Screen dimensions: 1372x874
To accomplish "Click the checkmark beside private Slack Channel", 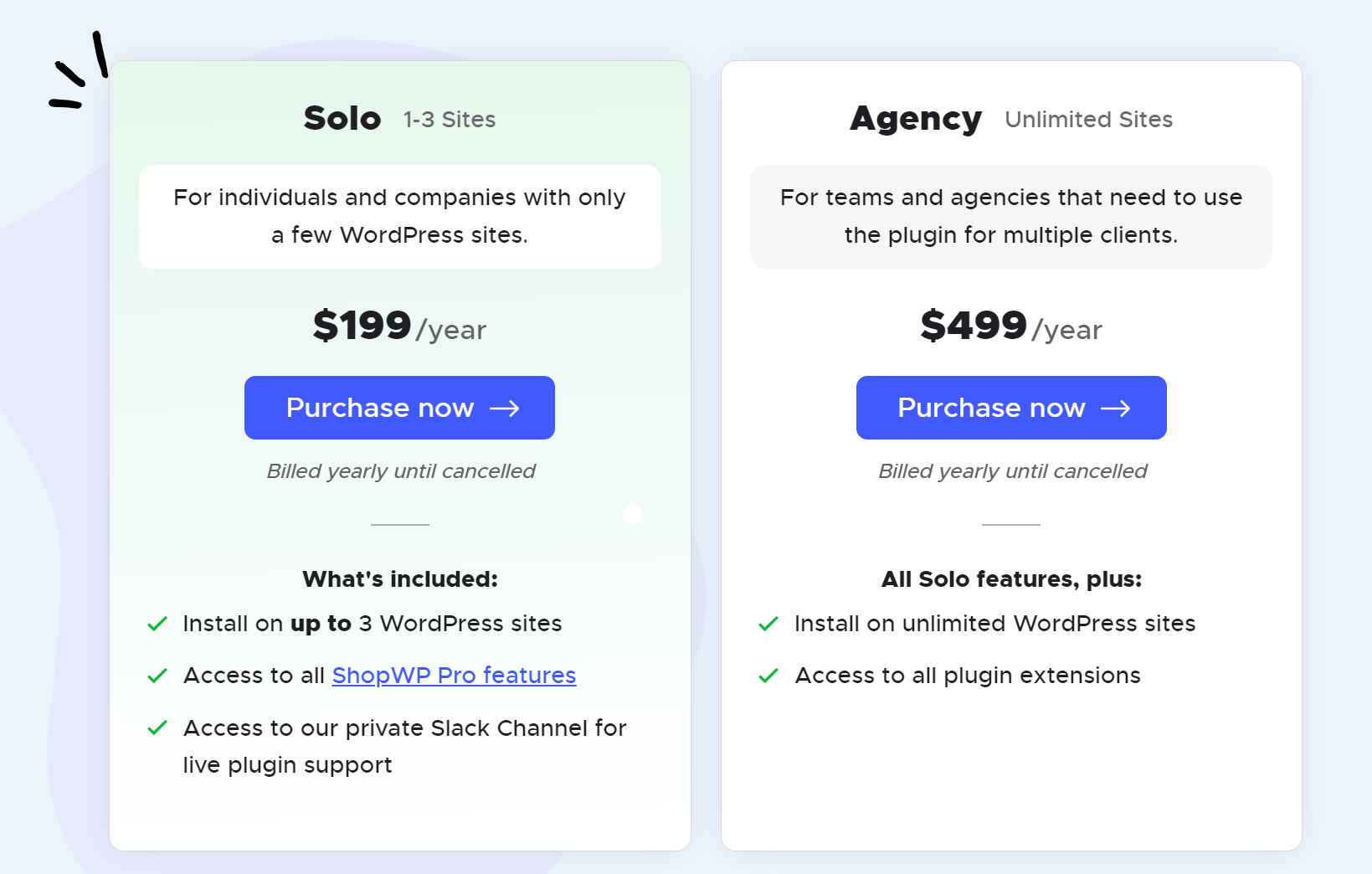I will (x=157, y=728).
